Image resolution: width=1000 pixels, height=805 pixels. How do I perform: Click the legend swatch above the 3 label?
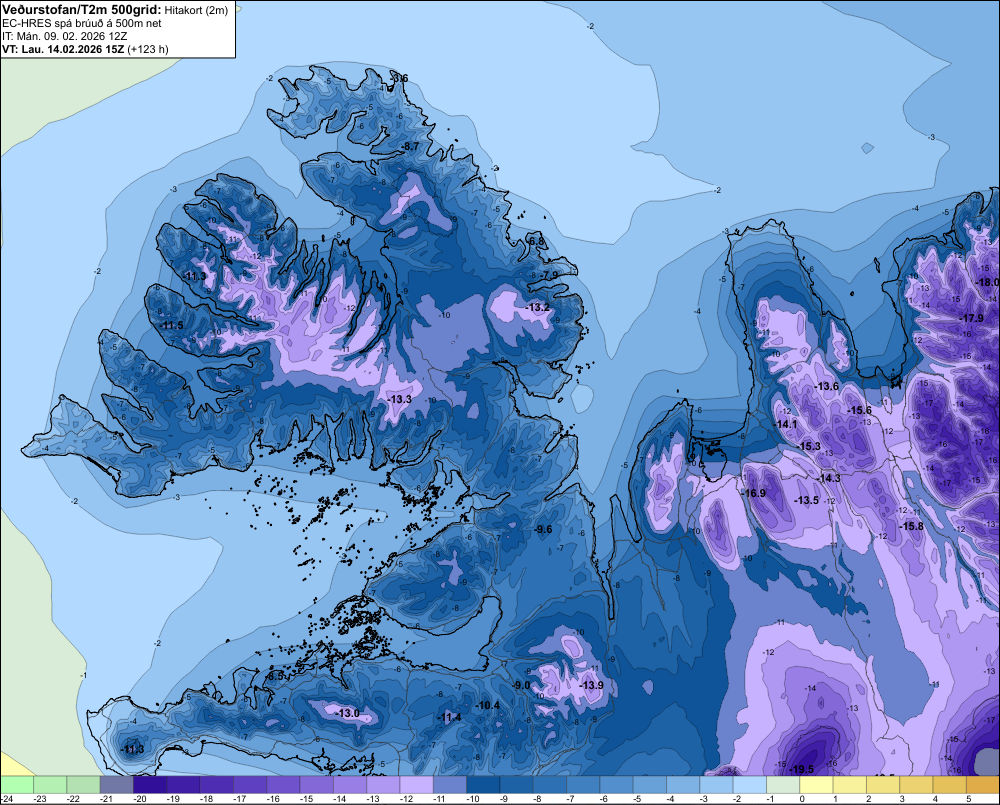[916, 784]
